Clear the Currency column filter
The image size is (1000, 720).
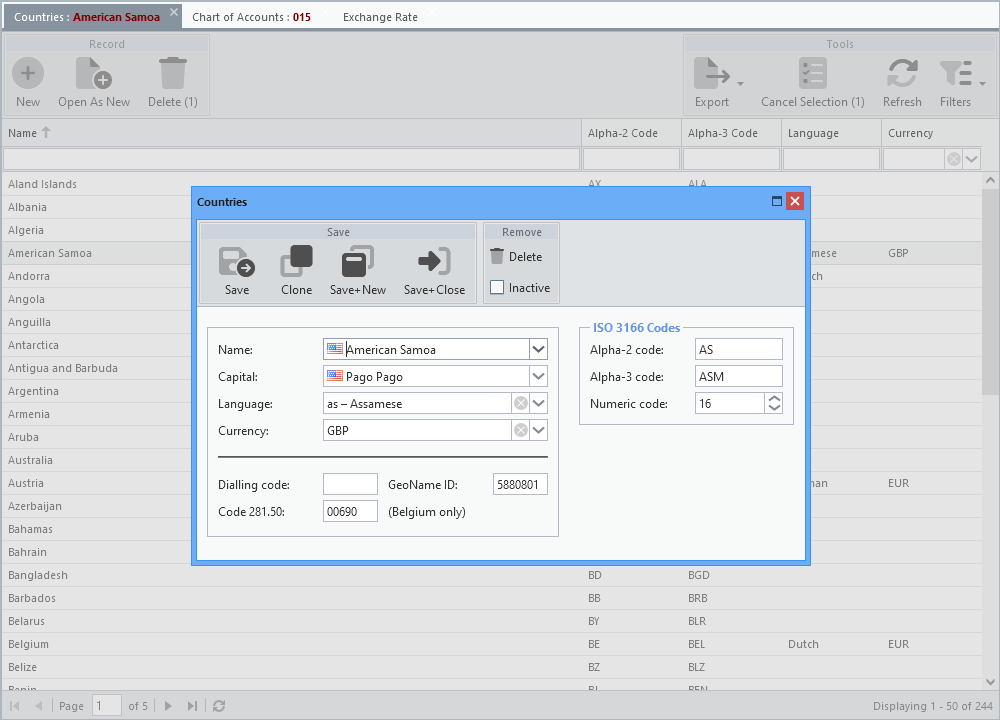(953, 159)
